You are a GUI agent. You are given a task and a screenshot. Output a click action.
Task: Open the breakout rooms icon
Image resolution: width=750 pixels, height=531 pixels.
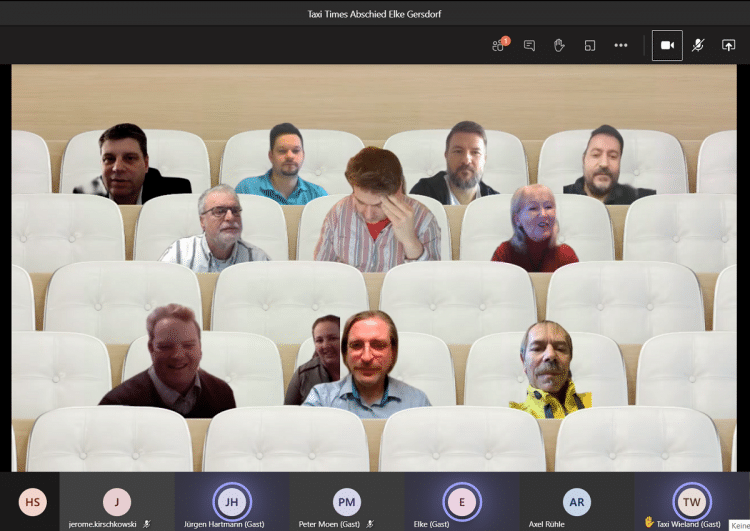[590, 45]
